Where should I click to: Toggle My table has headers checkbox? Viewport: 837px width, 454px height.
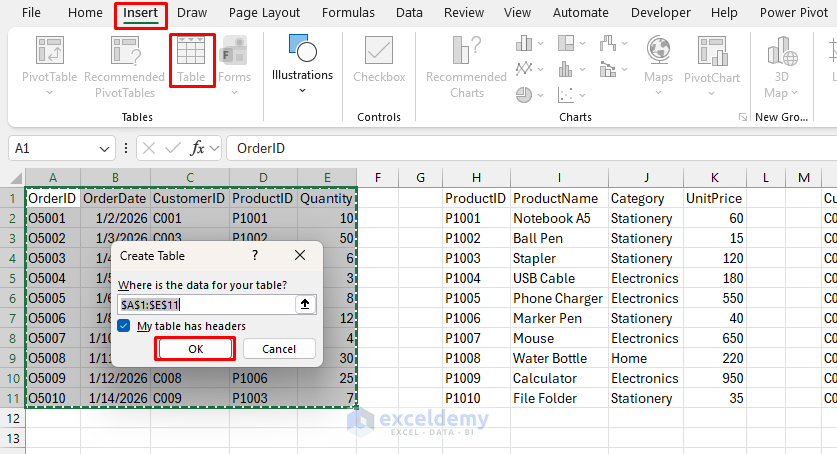click(124, 325)
